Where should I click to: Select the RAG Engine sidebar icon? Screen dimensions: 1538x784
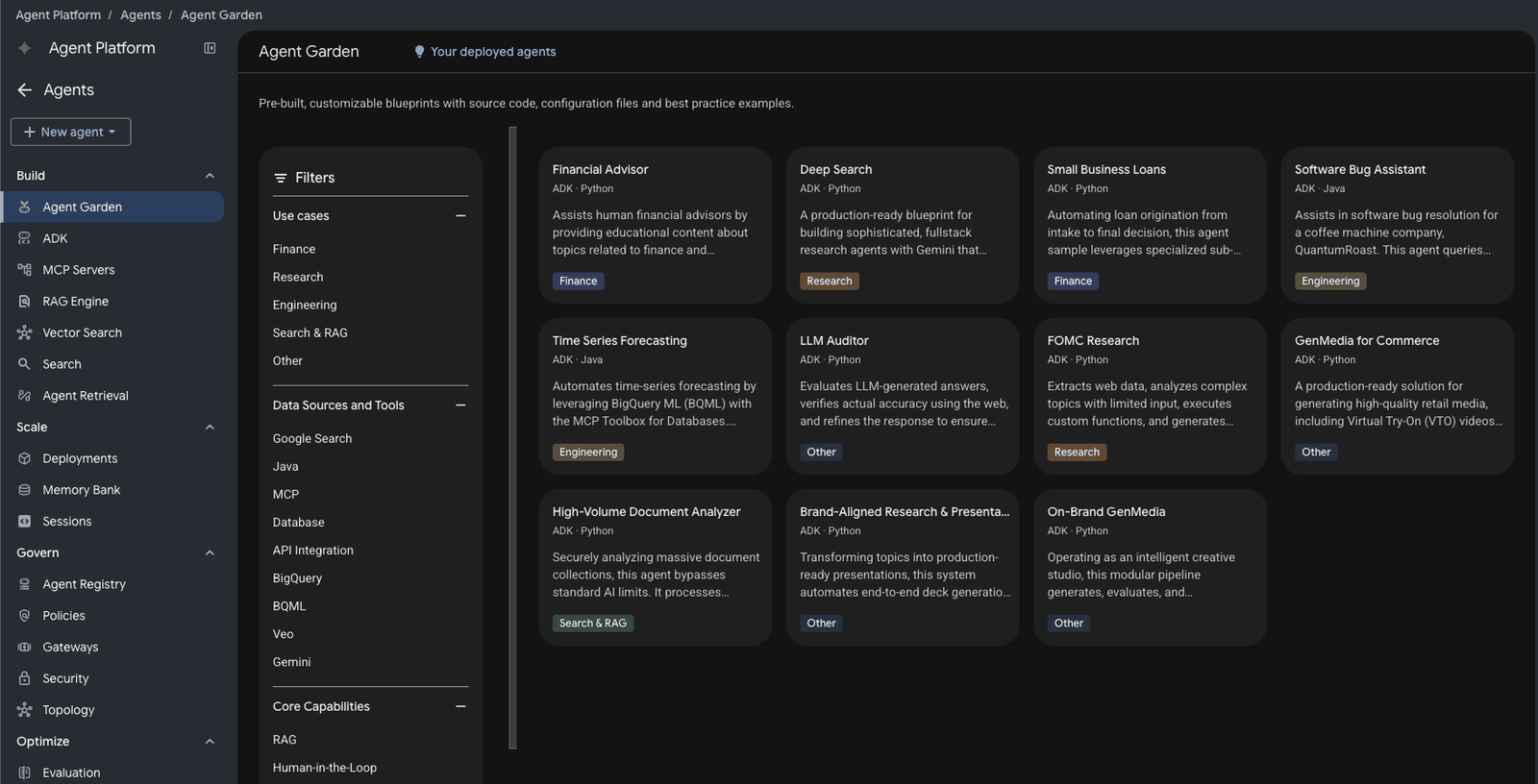(25, 302)
